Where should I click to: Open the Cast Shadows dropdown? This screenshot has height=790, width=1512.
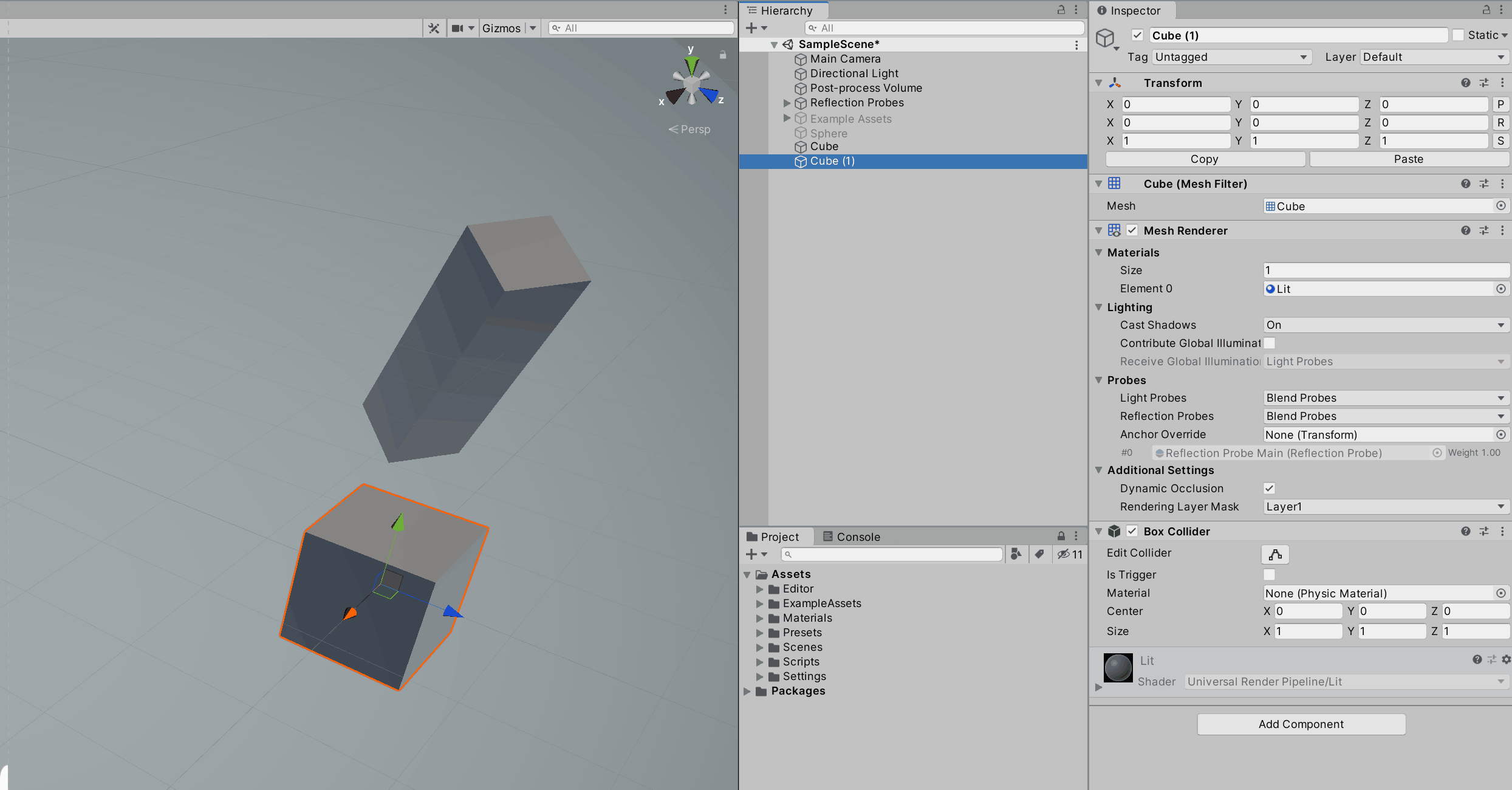point(1385,325)
